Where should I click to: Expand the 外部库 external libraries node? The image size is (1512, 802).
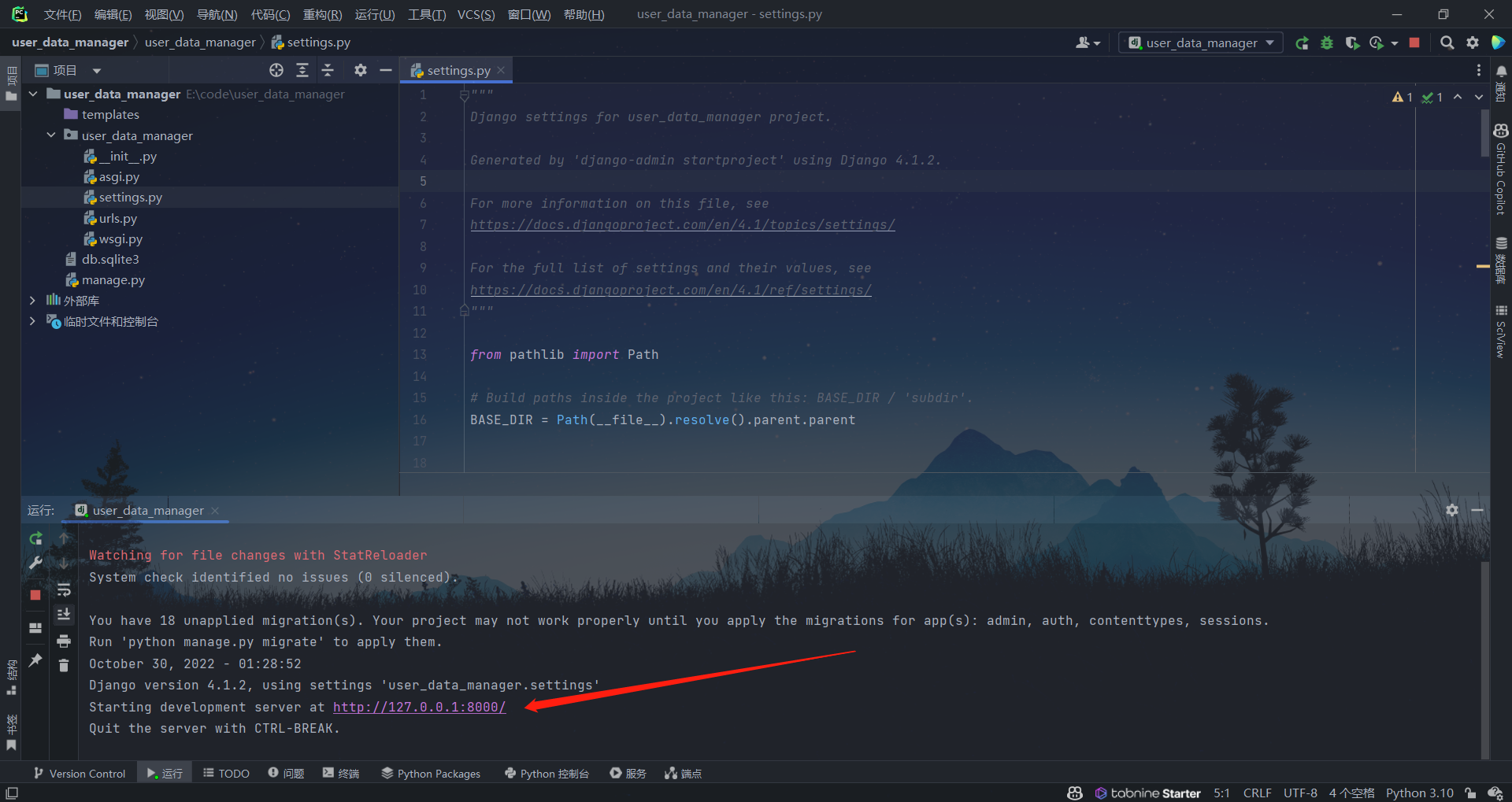pyautogui.click(x=32, y=300)
